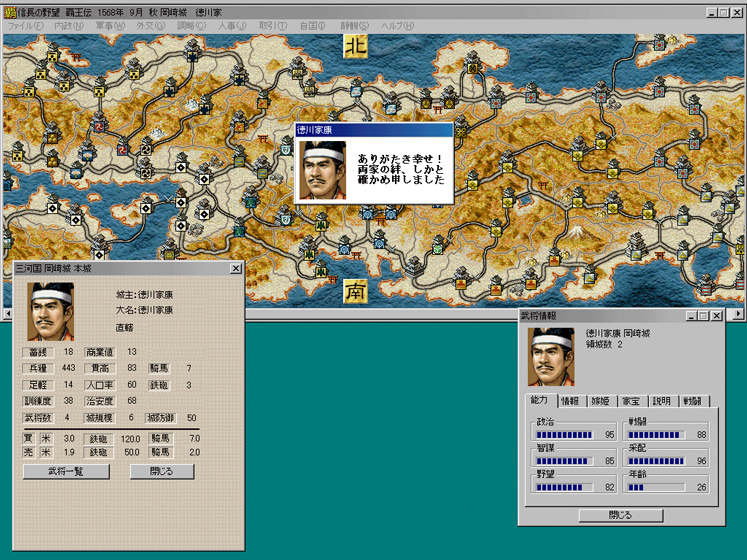Click the 北 compass marker on map
The image size is (747, 560).
(355, 46)
